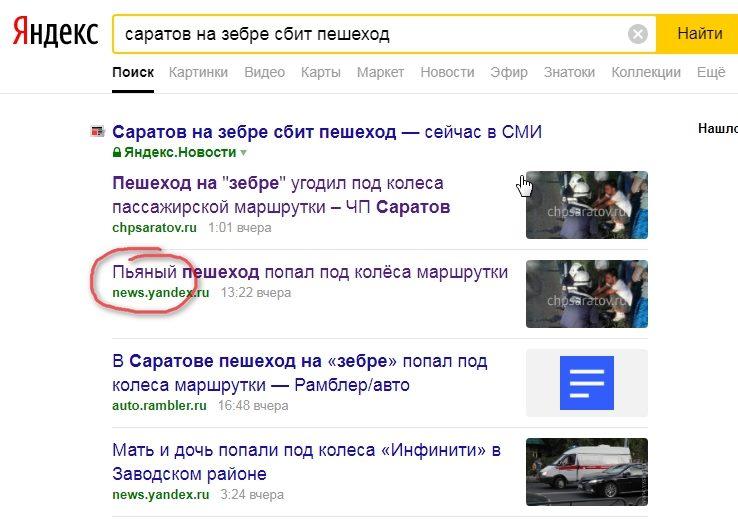Image resolution: width=738 pixels, height=526 pixels.
Task: Open the Видео tab
Action: tap(265, 72)
